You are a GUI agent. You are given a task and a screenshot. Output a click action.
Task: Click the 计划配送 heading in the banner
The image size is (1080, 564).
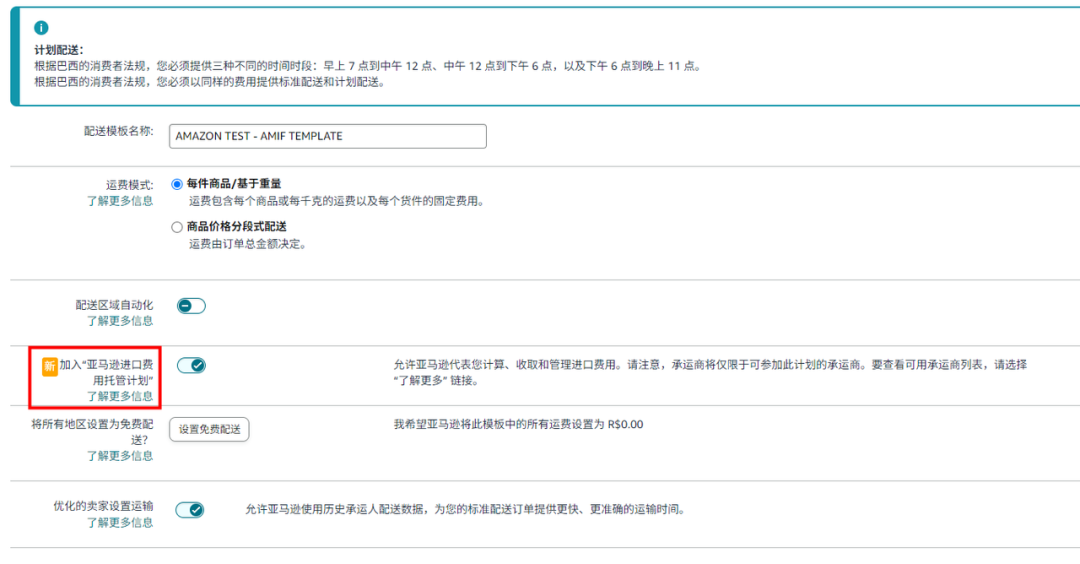pos(59,50)
